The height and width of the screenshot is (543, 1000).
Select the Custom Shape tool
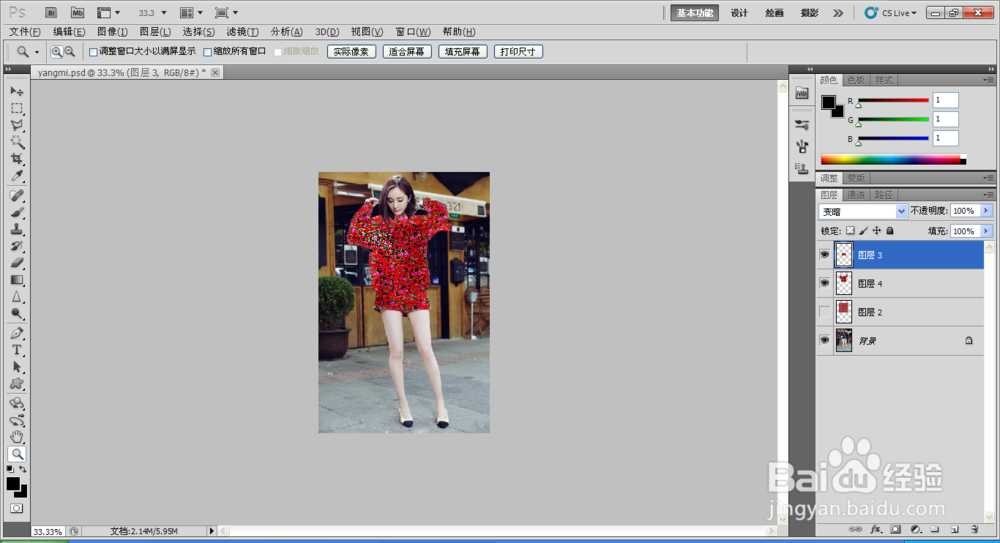17,384
